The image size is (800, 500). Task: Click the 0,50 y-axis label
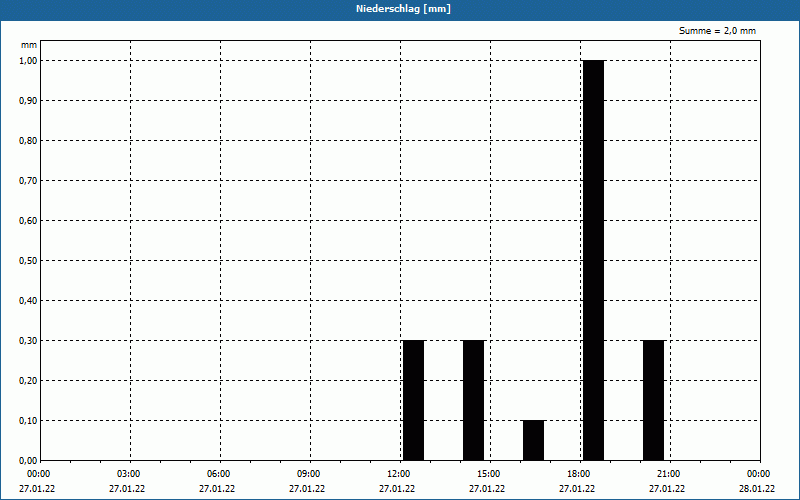tap(28, 261)
